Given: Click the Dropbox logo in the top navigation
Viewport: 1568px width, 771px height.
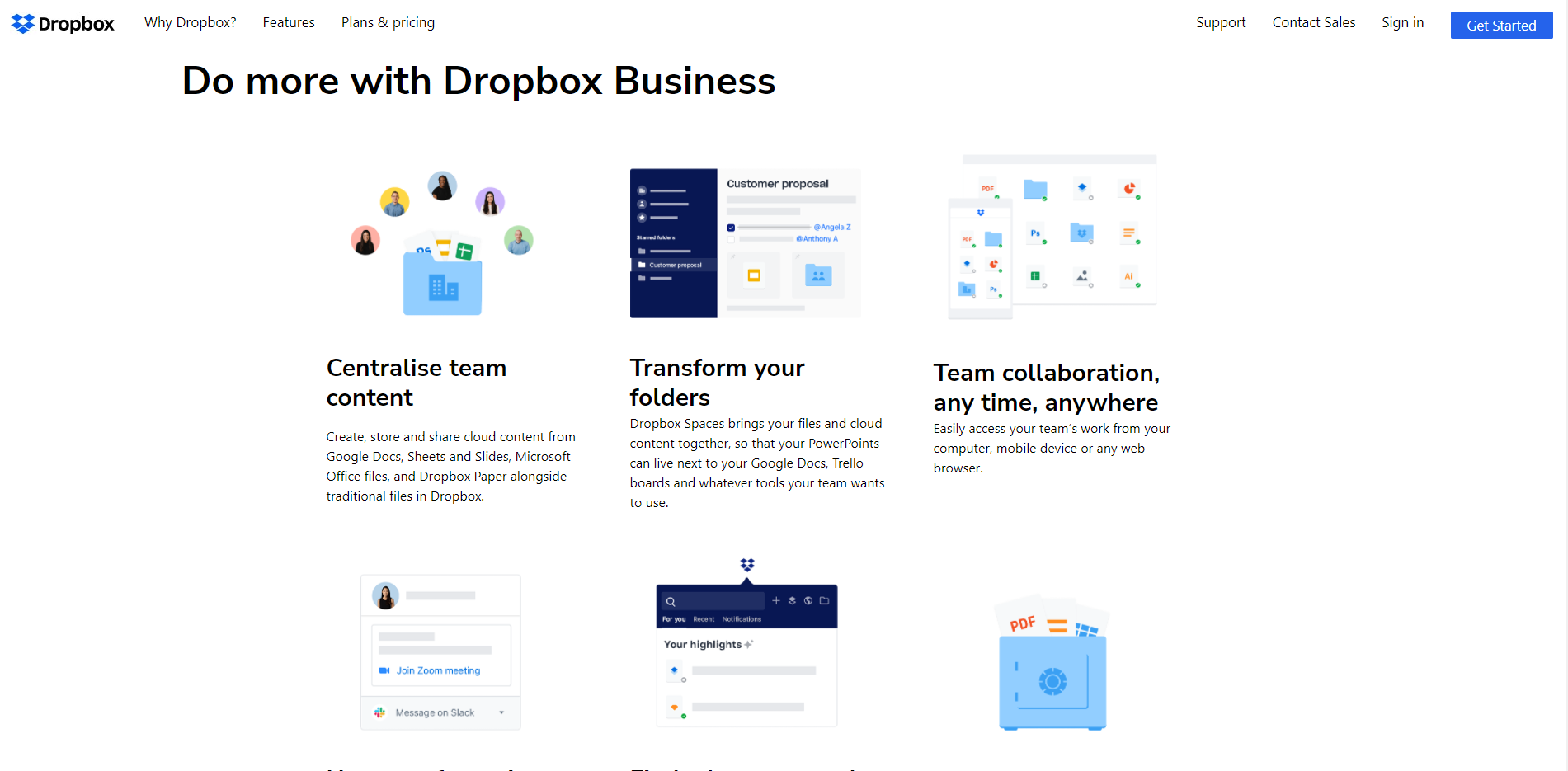Looking at the screenshot, I should click(62, 23).
